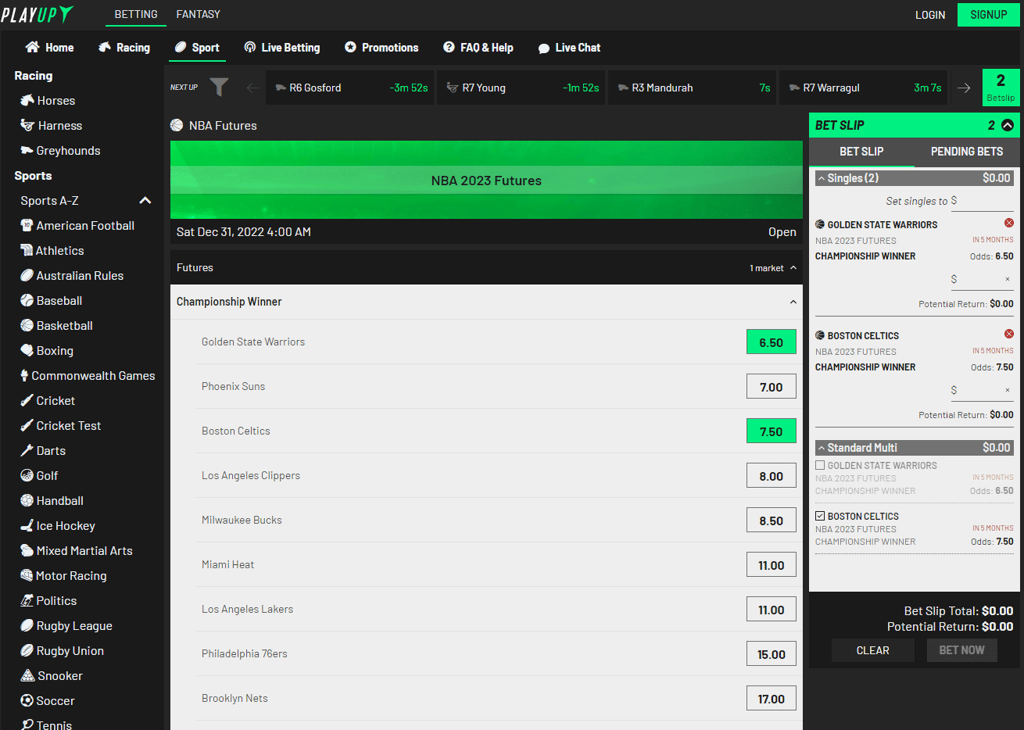
Task: Open FAQ & Help
Action: pos(478,48)
